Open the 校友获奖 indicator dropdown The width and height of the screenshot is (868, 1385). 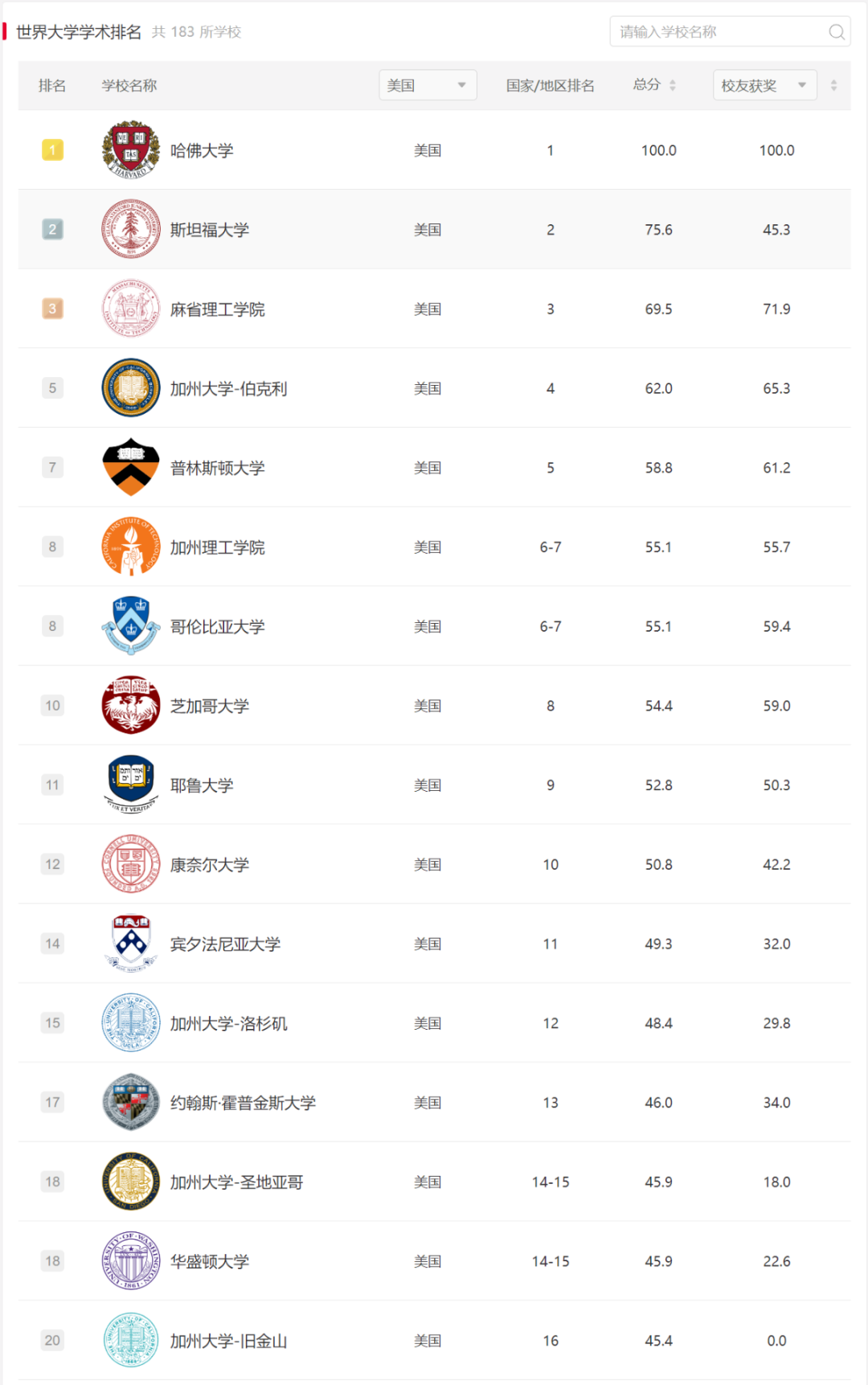(x=764, y=85)
